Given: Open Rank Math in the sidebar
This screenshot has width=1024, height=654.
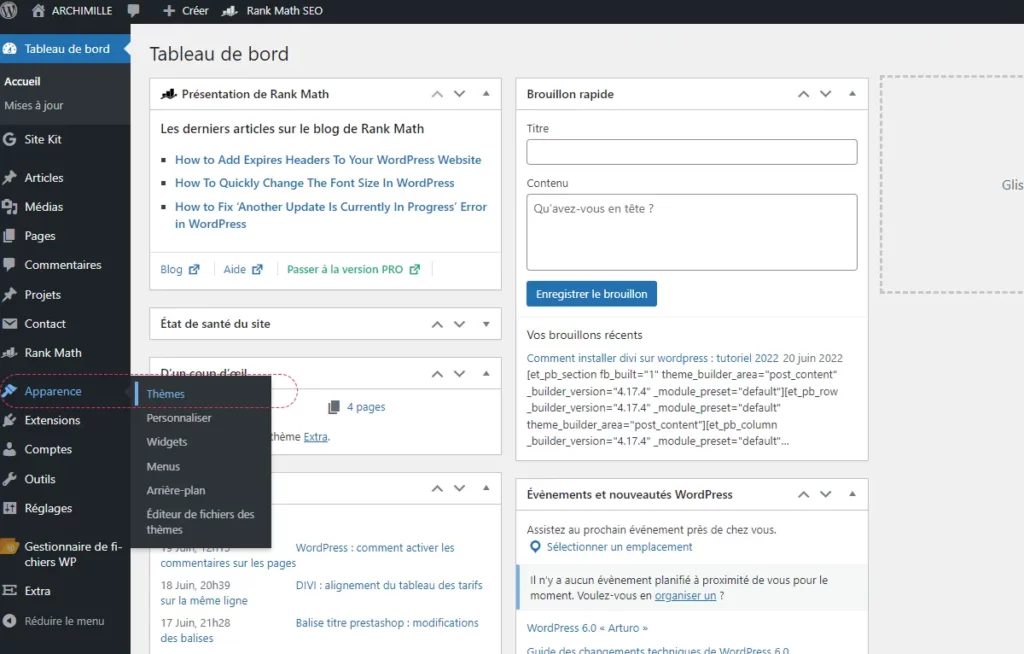Looking at the screenshot, I should coord(52,353).
